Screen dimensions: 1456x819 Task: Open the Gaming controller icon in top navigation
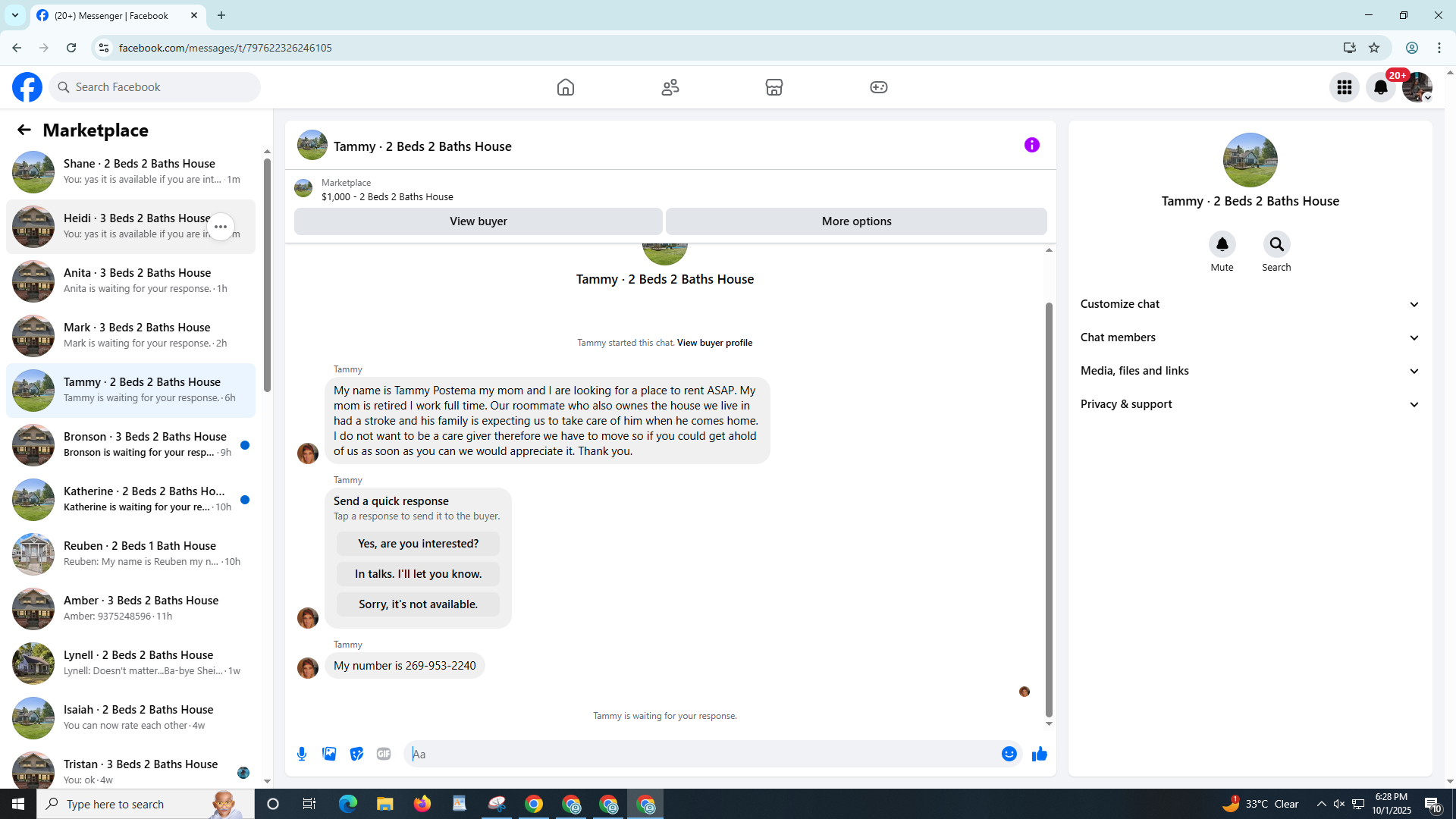click(x=879, y=87)
